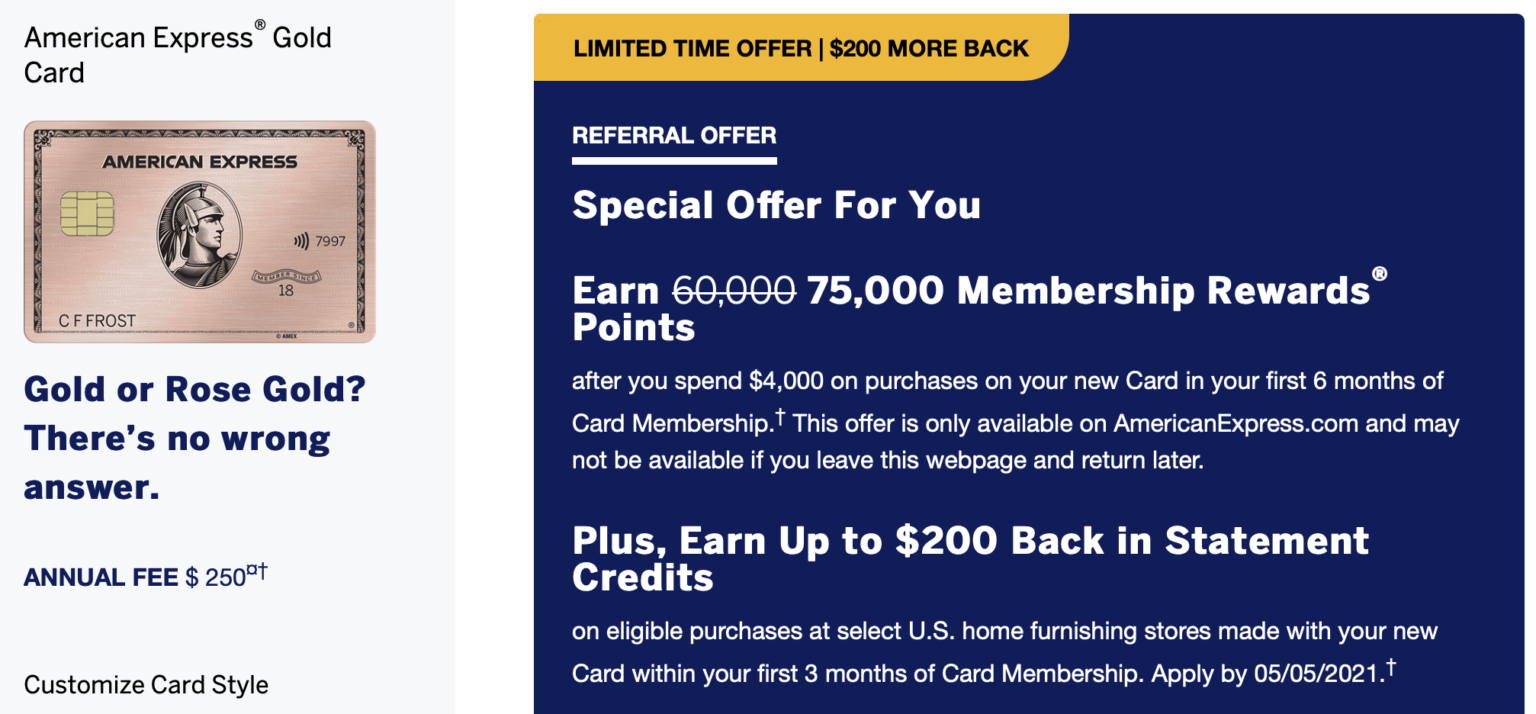The width and height of the screenshot is (1536, 714).
Task: Click the Customize Card Style label
Action: click(146, 685)
